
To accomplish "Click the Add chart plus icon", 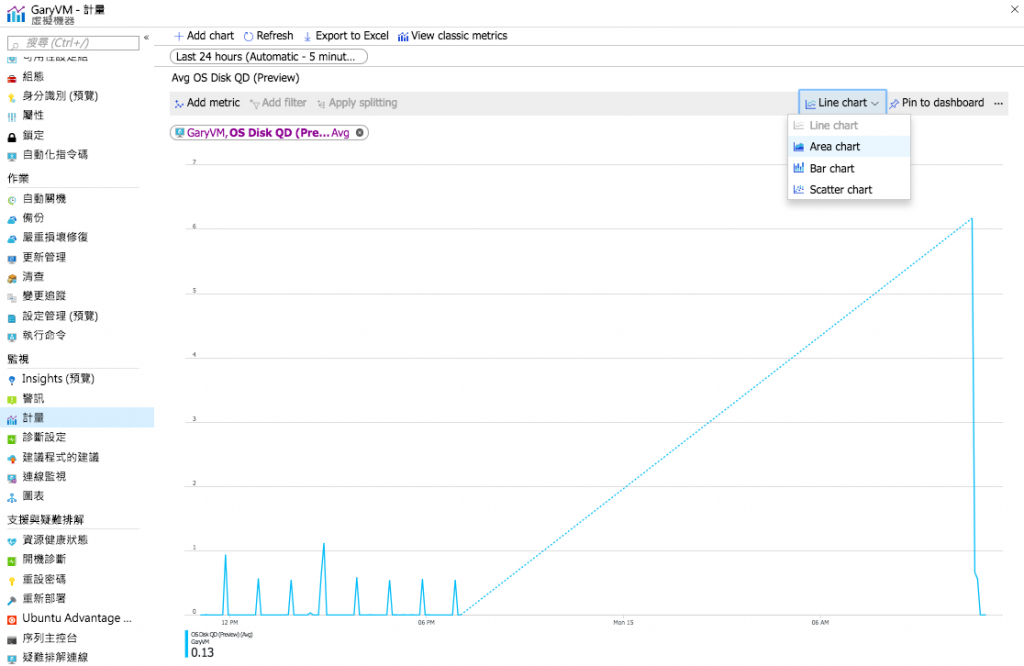I will 178,36.
